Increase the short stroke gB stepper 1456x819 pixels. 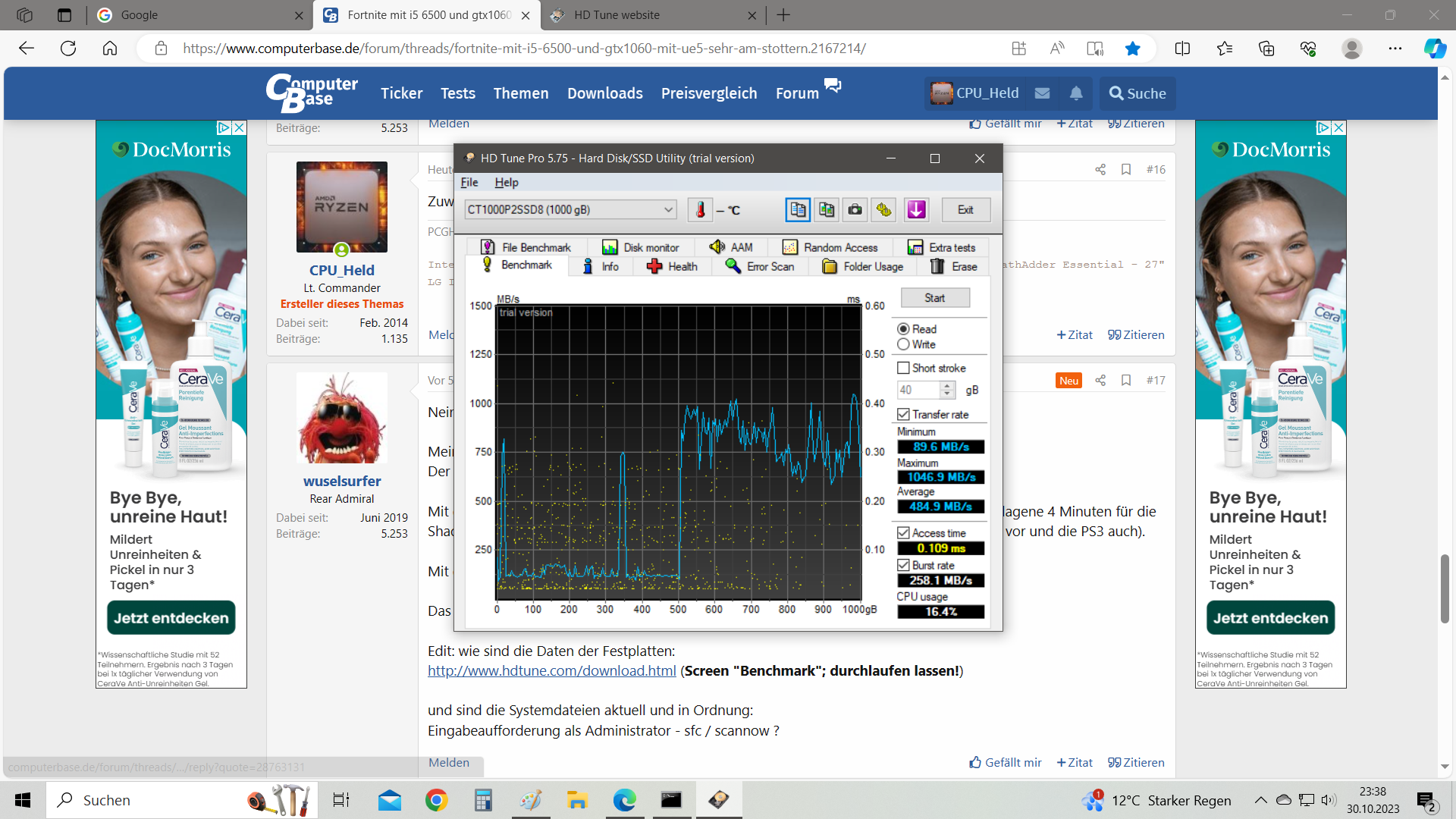946,385
